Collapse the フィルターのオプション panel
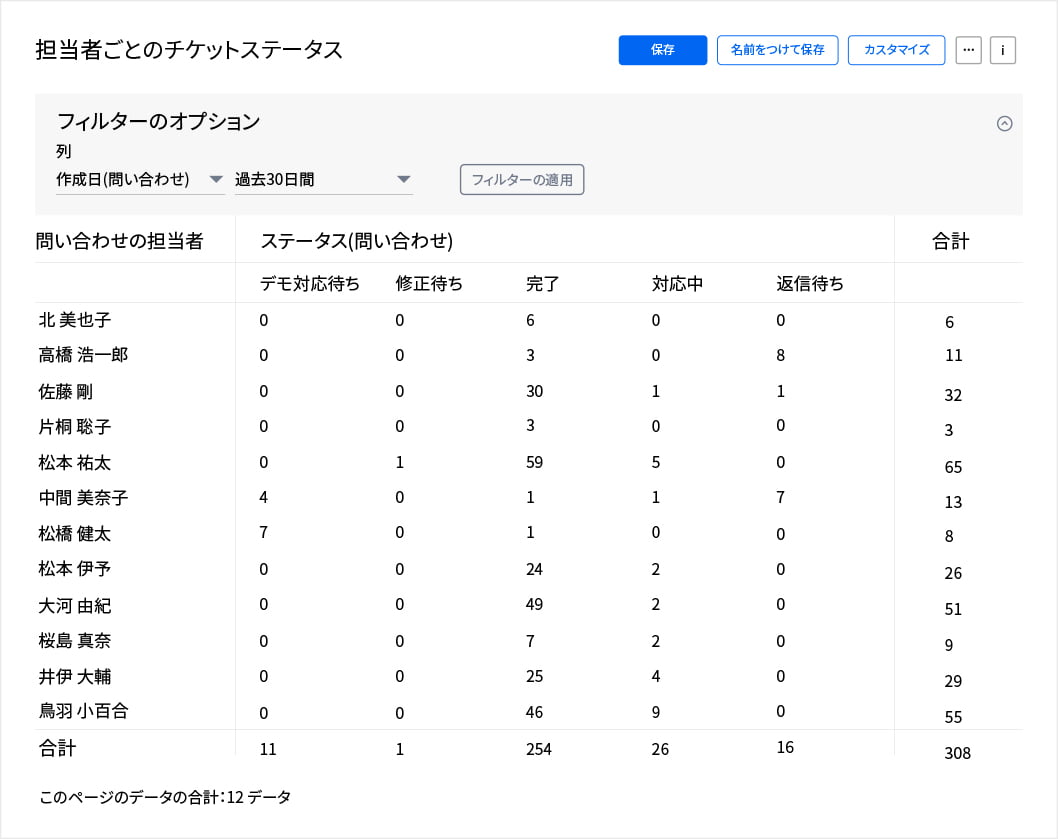The width and height of the screenshot is (1058, 839). pos(1005,124)
